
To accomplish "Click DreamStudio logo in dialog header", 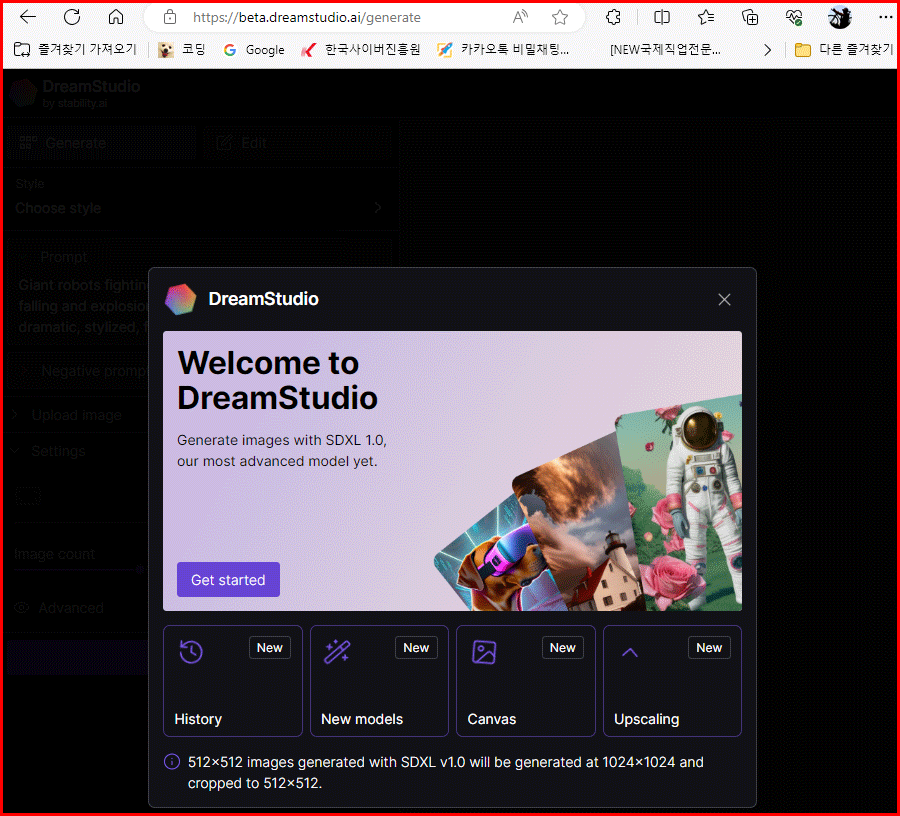I will (x=181, y=299).
